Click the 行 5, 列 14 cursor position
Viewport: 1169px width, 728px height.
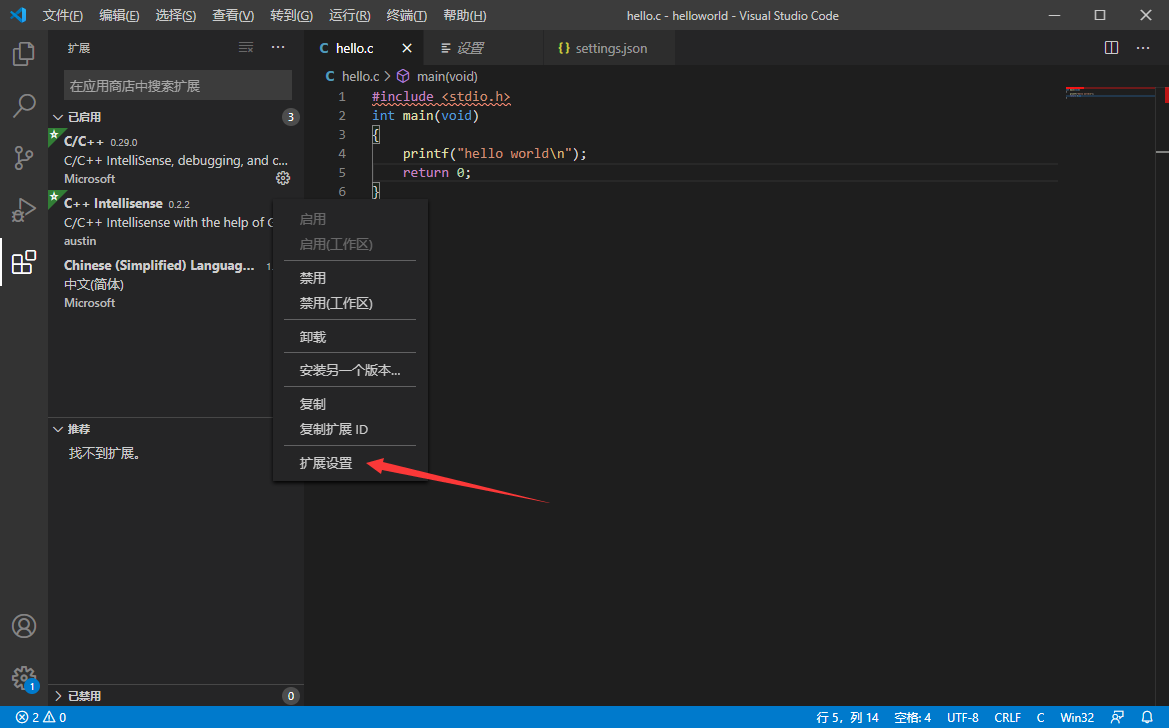(x=848, y=718)
